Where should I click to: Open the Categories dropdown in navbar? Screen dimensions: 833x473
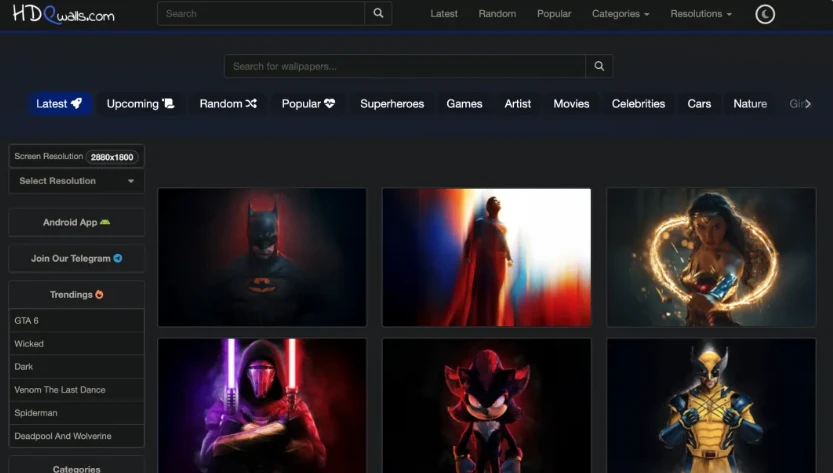[x=620, y=14]
